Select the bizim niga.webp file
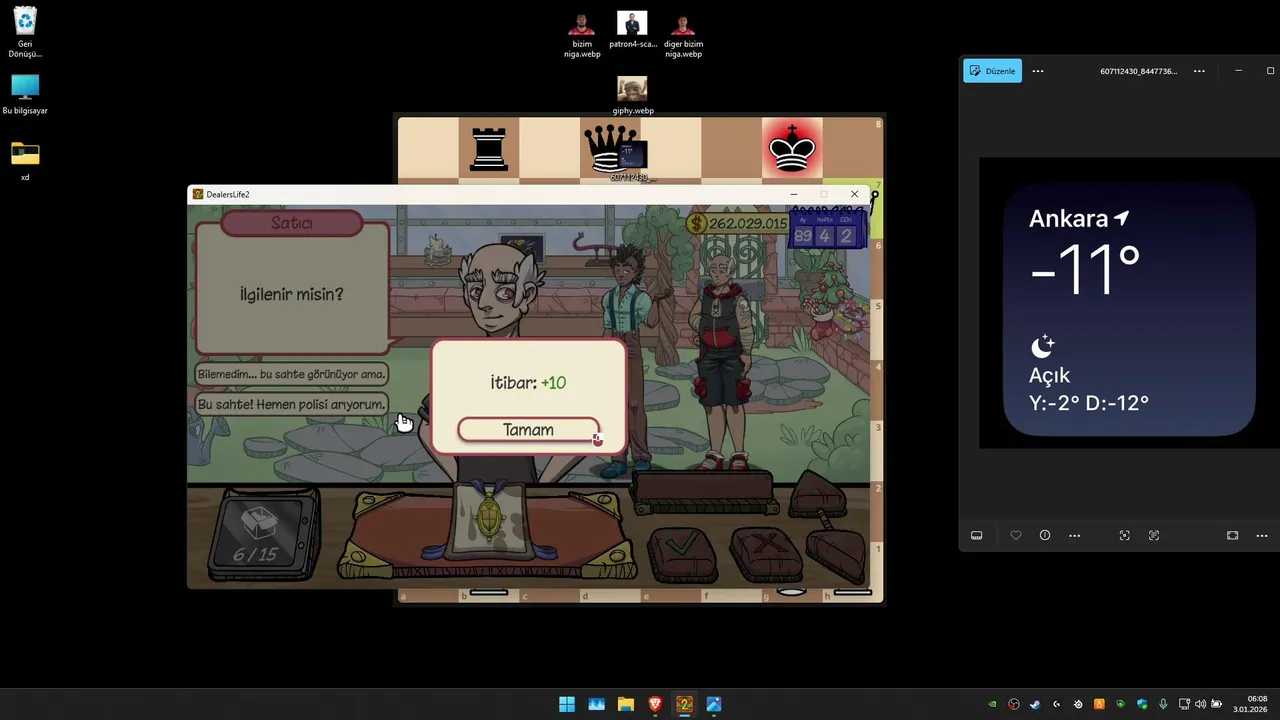The image size is (1280, 720). [x=582, y=35]
